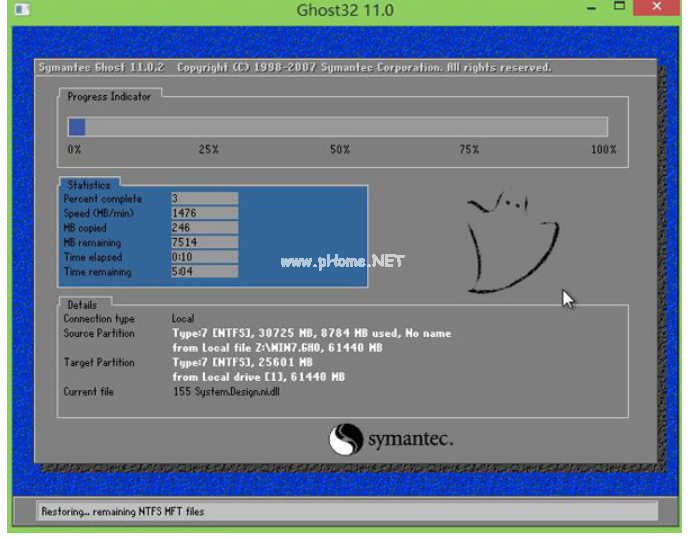The width and height of the screenshot is (695, 539).
Task: Click the Time elapsed value field
Action: (204, 257)
